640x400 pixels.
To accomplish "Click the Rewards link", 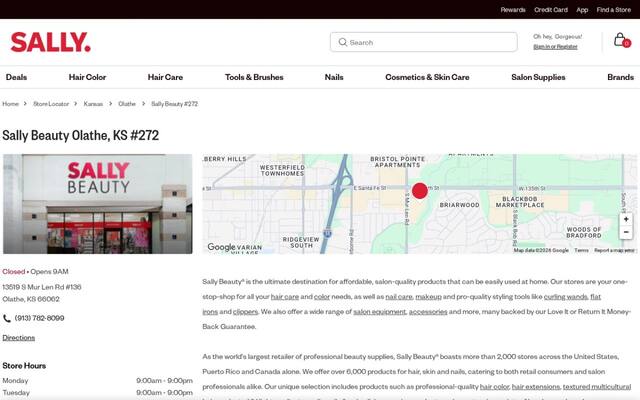I will coord(513,10).
